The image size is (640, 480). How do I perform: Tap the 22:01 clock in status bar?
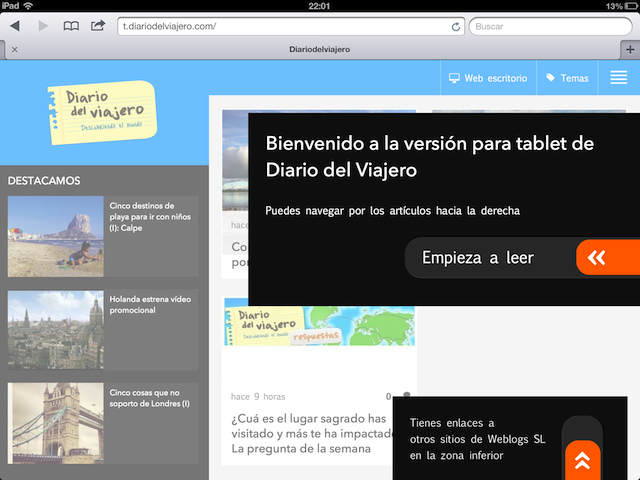point(319,6)
